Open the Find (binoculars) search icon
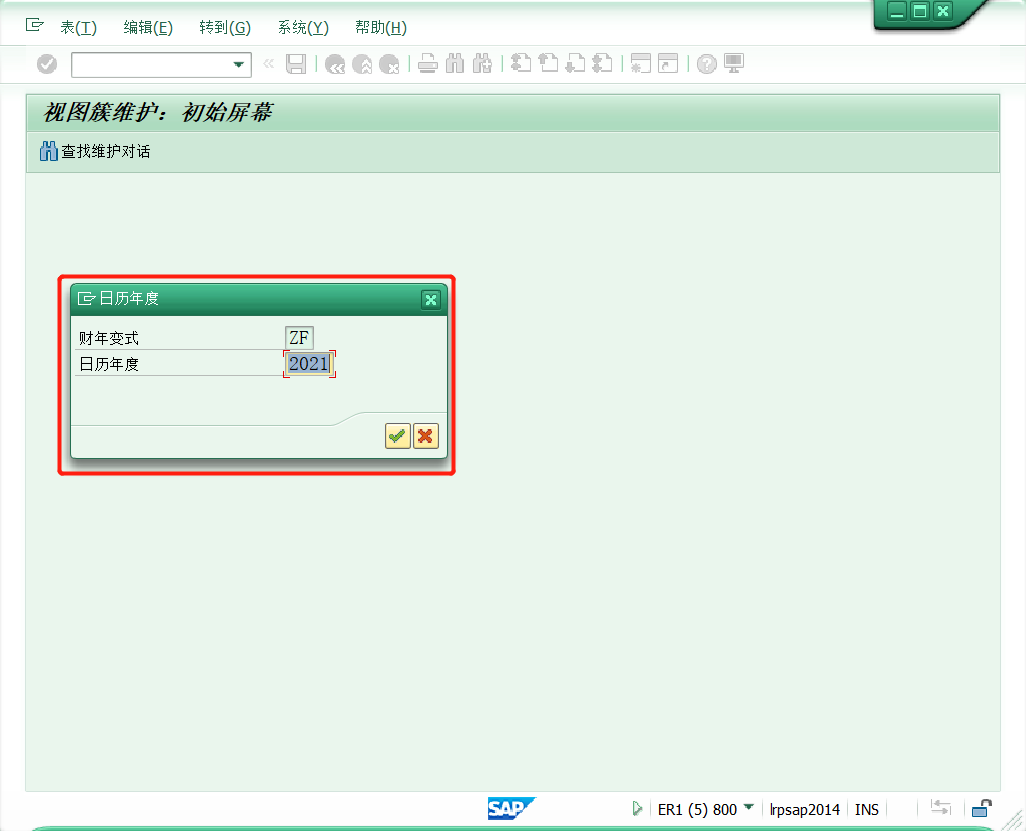Screen dimensions: 1026x831 click(454, 64)
